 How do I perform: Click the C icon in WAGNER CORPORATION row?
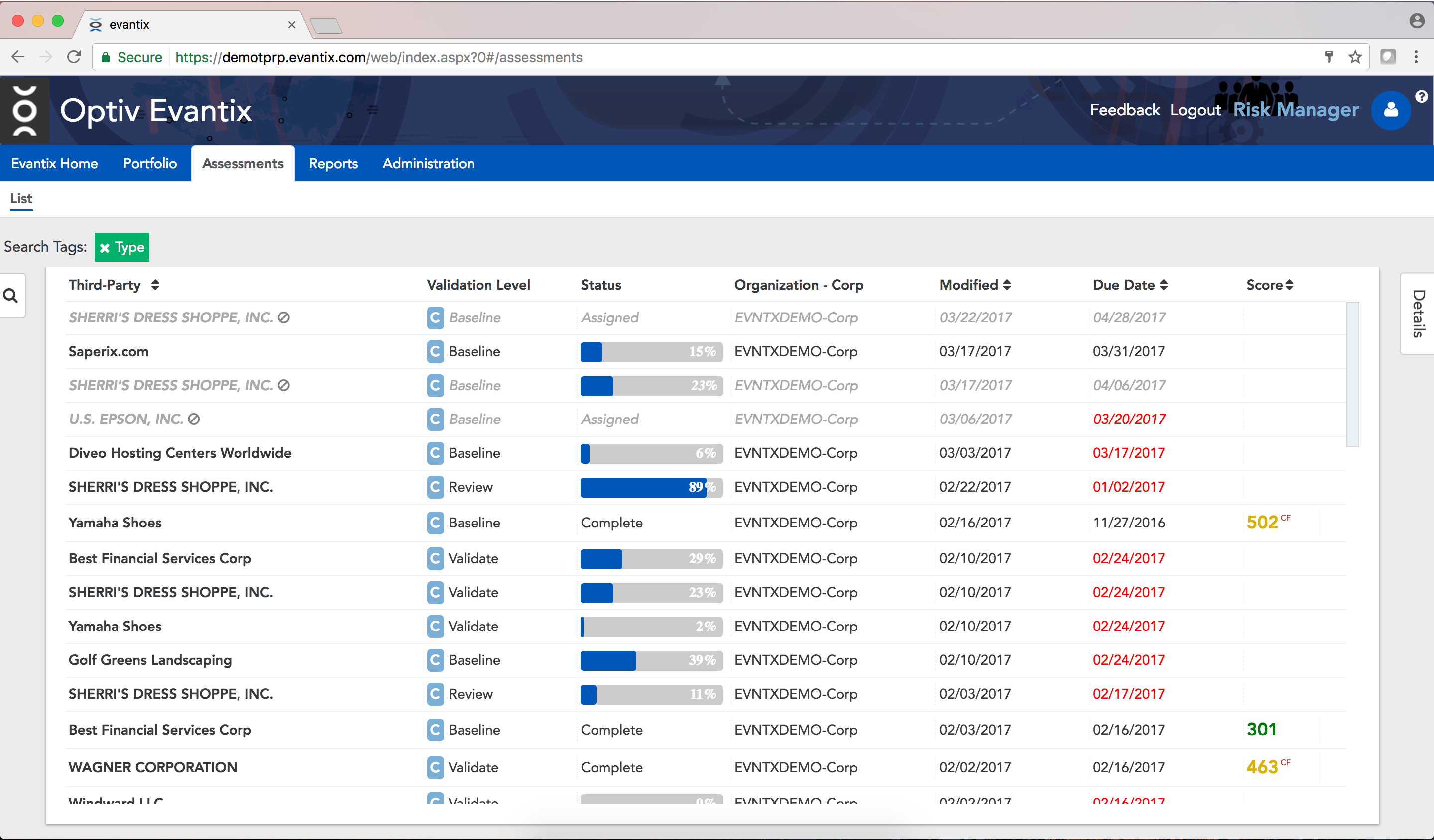click(x=435, y=768)
